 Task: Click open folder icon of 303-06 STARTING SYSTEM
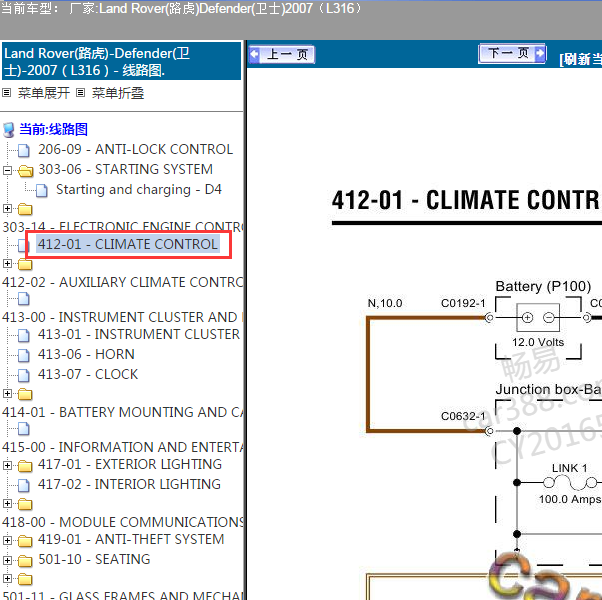[25, 170]
